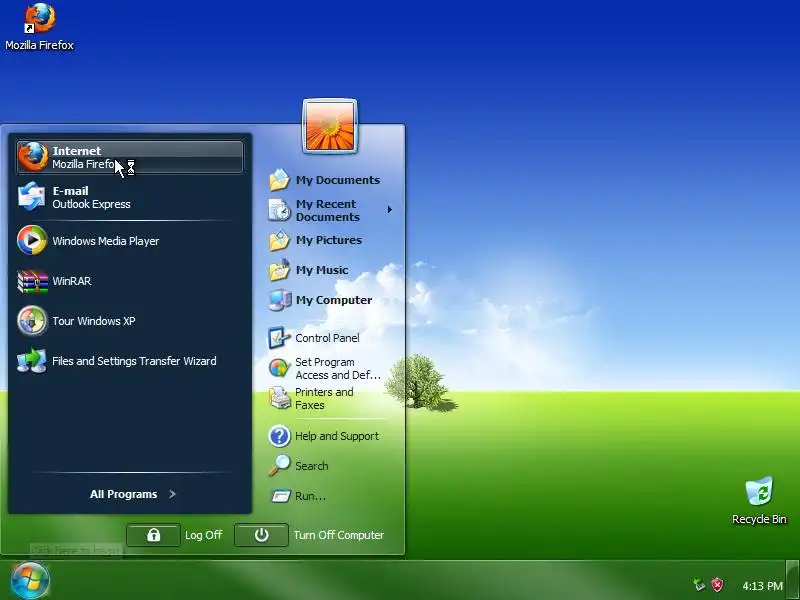Open the Control Panel label

[327, 338]
